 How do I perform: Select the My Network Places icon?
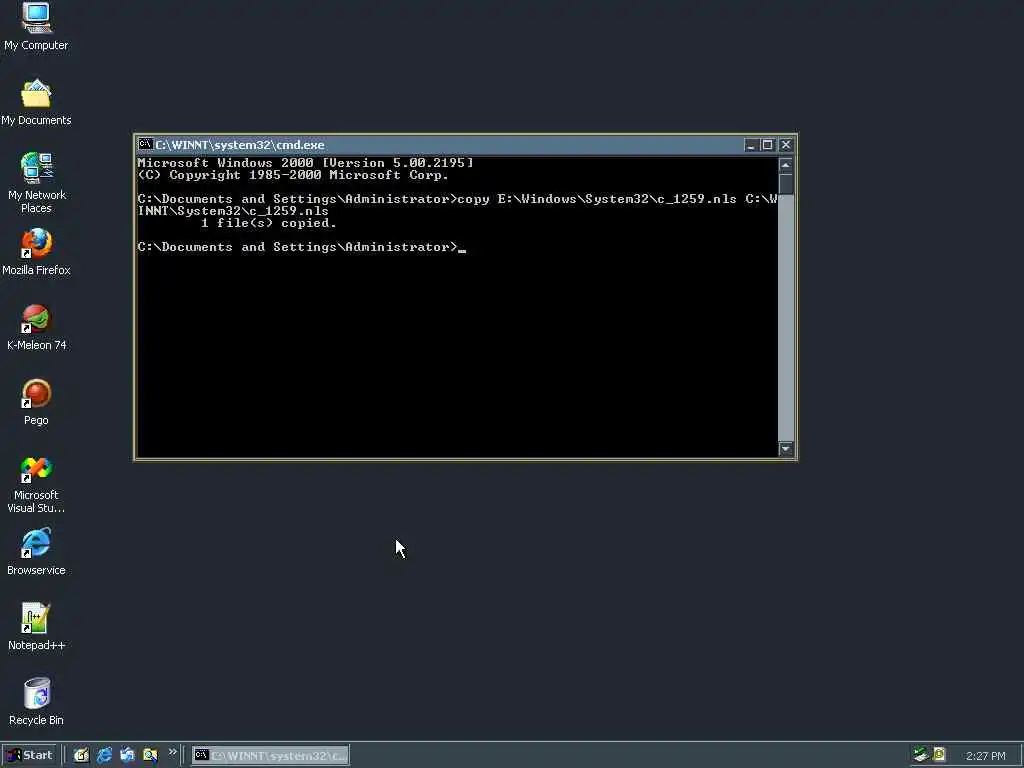(x=37, y=183)
